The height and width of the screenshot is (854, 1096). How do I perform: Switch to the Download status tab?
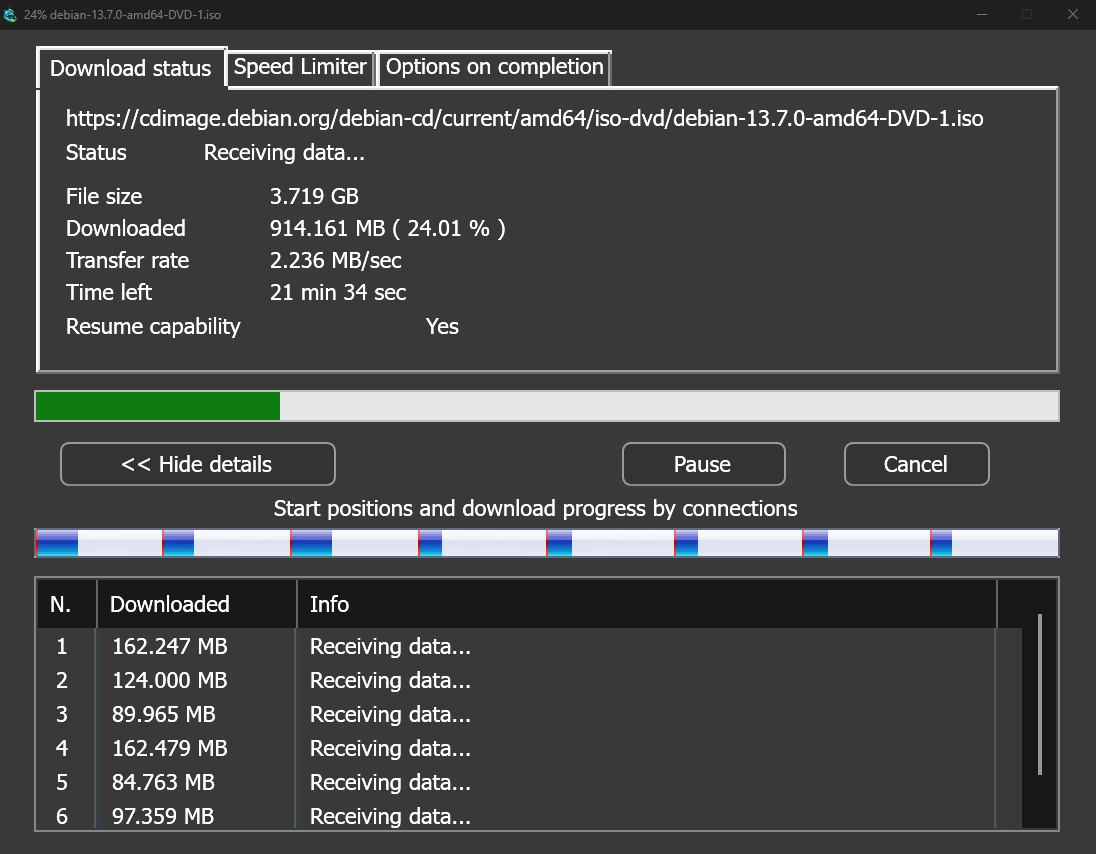[x=131, y=68]
